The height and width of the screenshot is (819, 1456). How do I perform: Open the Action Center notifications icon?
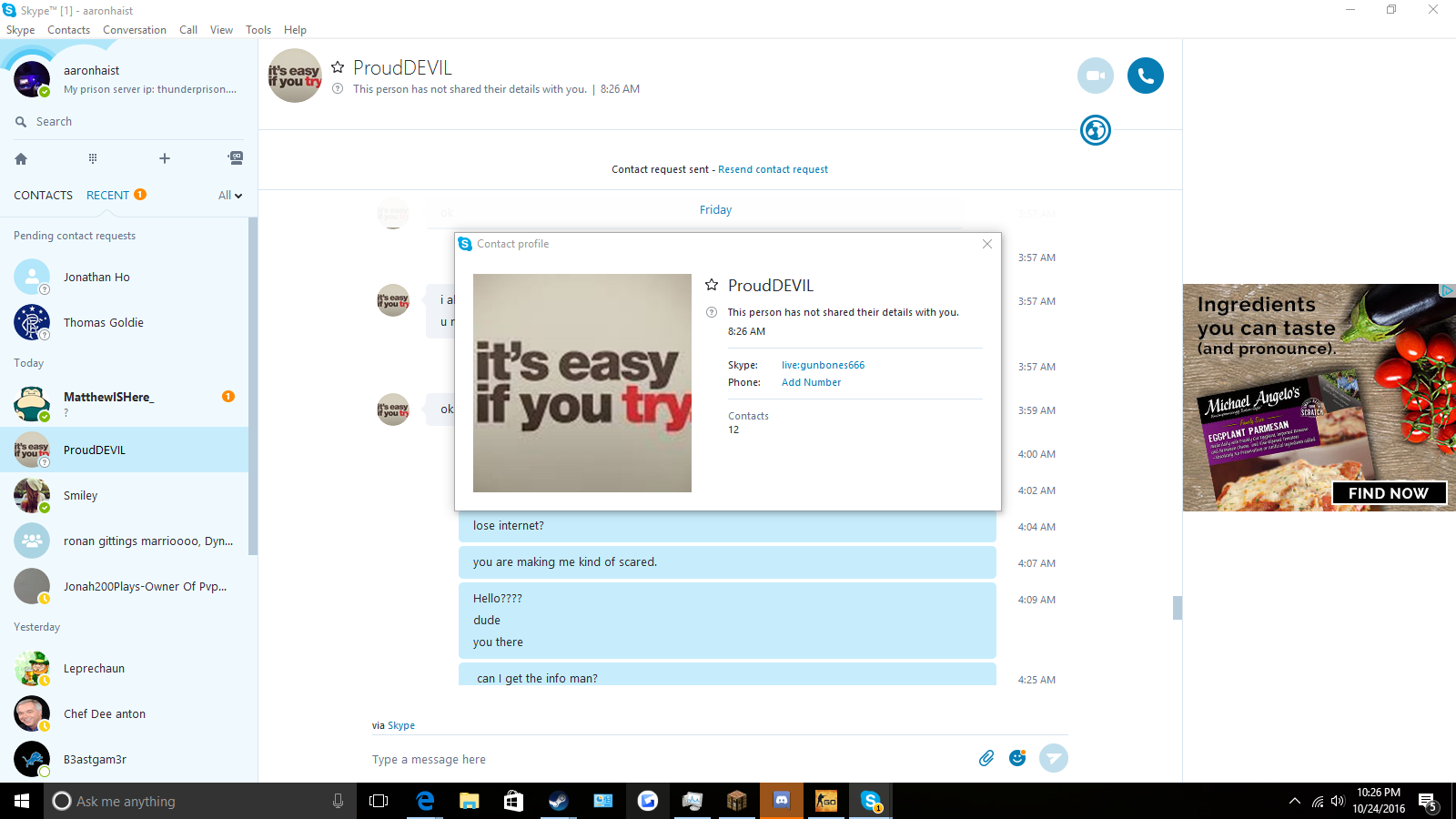tap(1427, 802)
